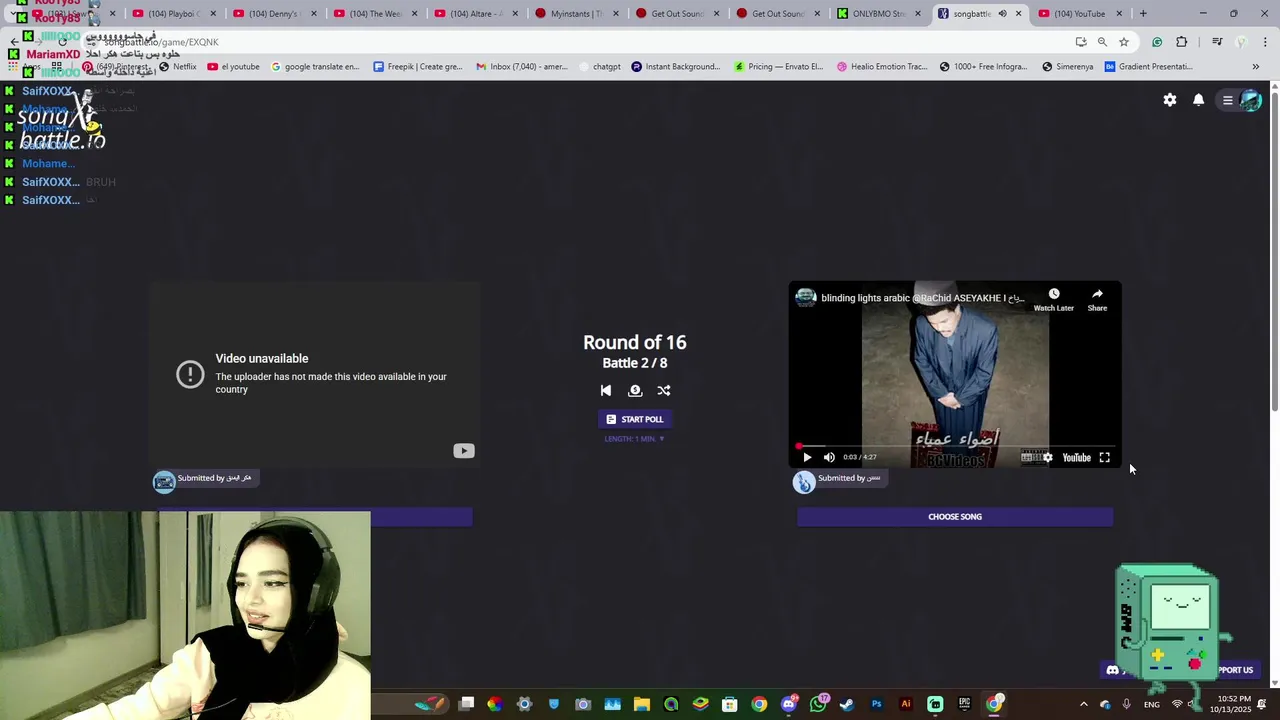Switch to the 'Playboi C' YouTube tab
Viewport: 1280px width, 720px height.
[x=166, y=14]
